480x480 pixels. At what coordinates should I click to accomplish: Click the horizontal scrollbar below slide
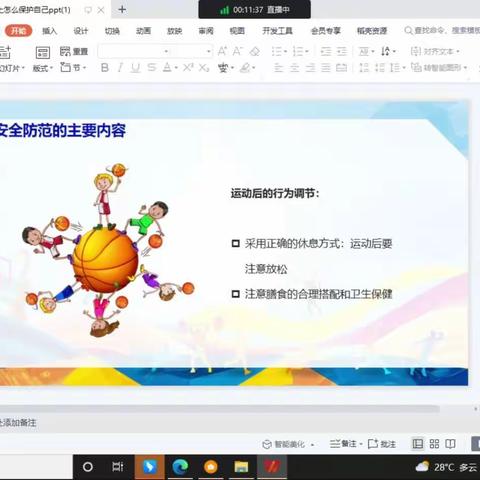219,409
